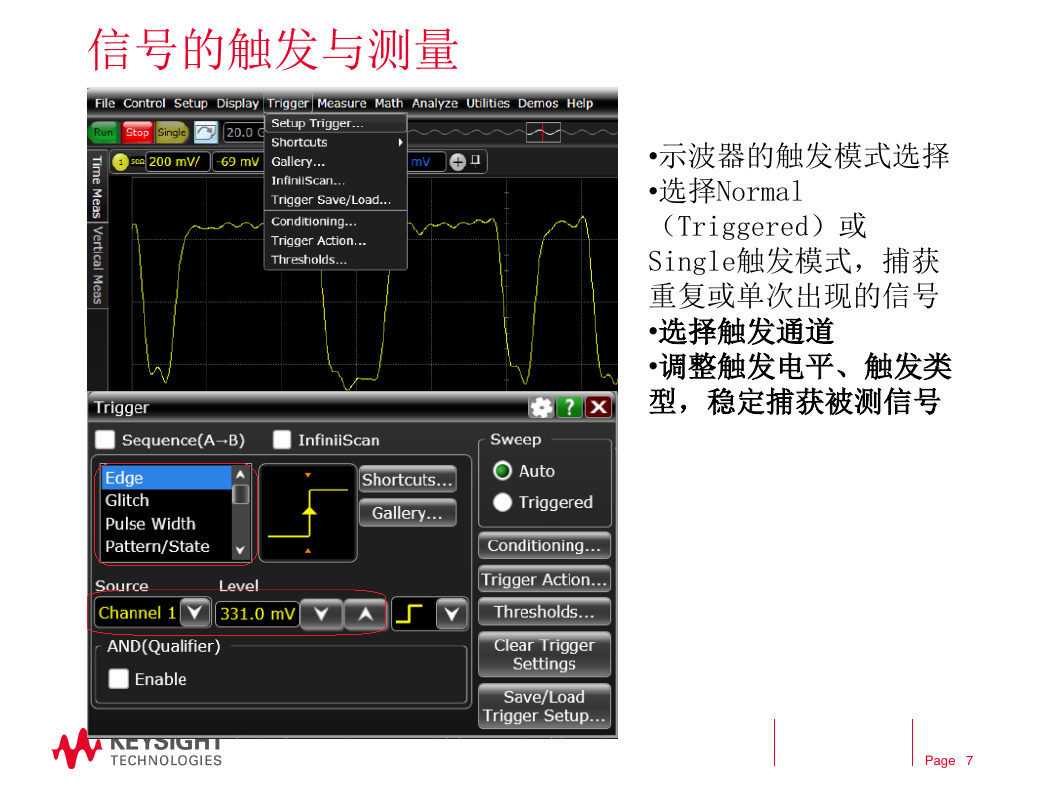Select the Auto sweep radio button
Screen dimensions: 1050x788
pyautogui.click(x=502, y=471)
